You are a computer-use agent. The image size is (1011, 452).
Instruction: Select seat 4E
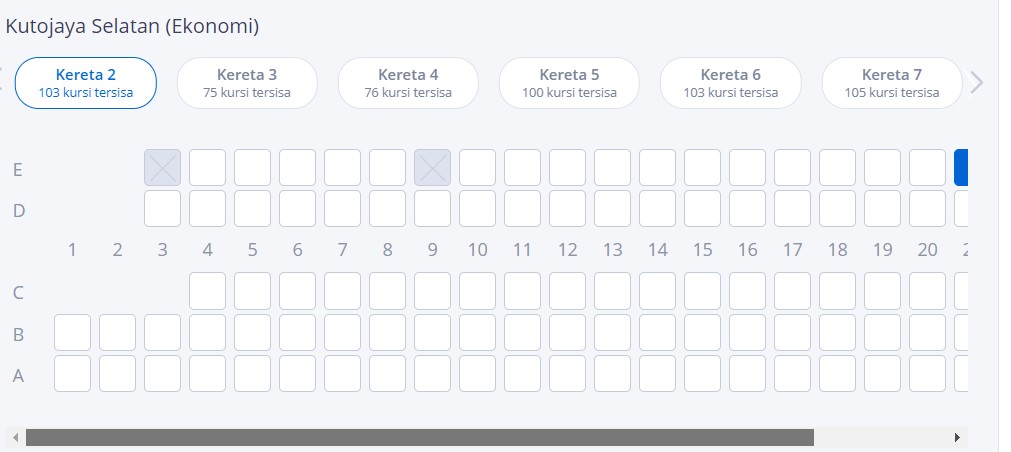tap(207, 168)
